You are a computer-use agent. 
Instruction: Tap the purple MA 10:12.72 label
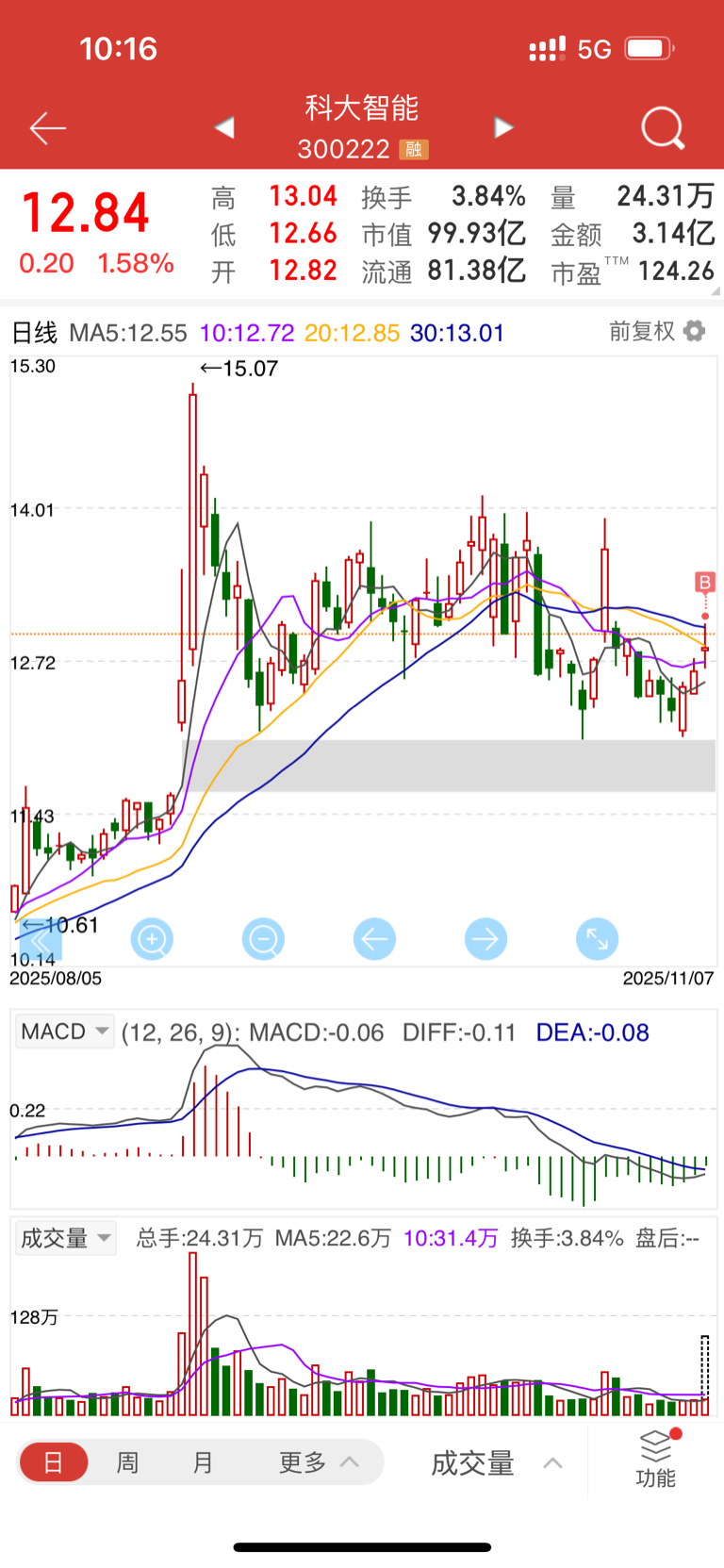pyautogui.click(x=247, y=333)
